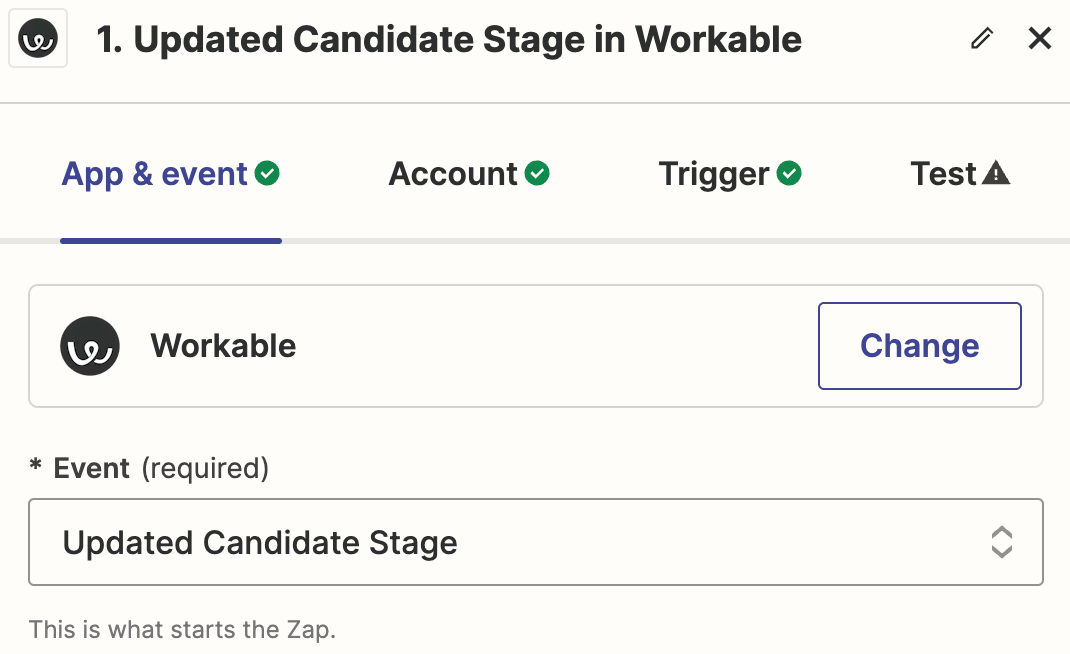Switch to the App & event tab
Screen dimensions: 1070x654
click(x=155, y=174)
